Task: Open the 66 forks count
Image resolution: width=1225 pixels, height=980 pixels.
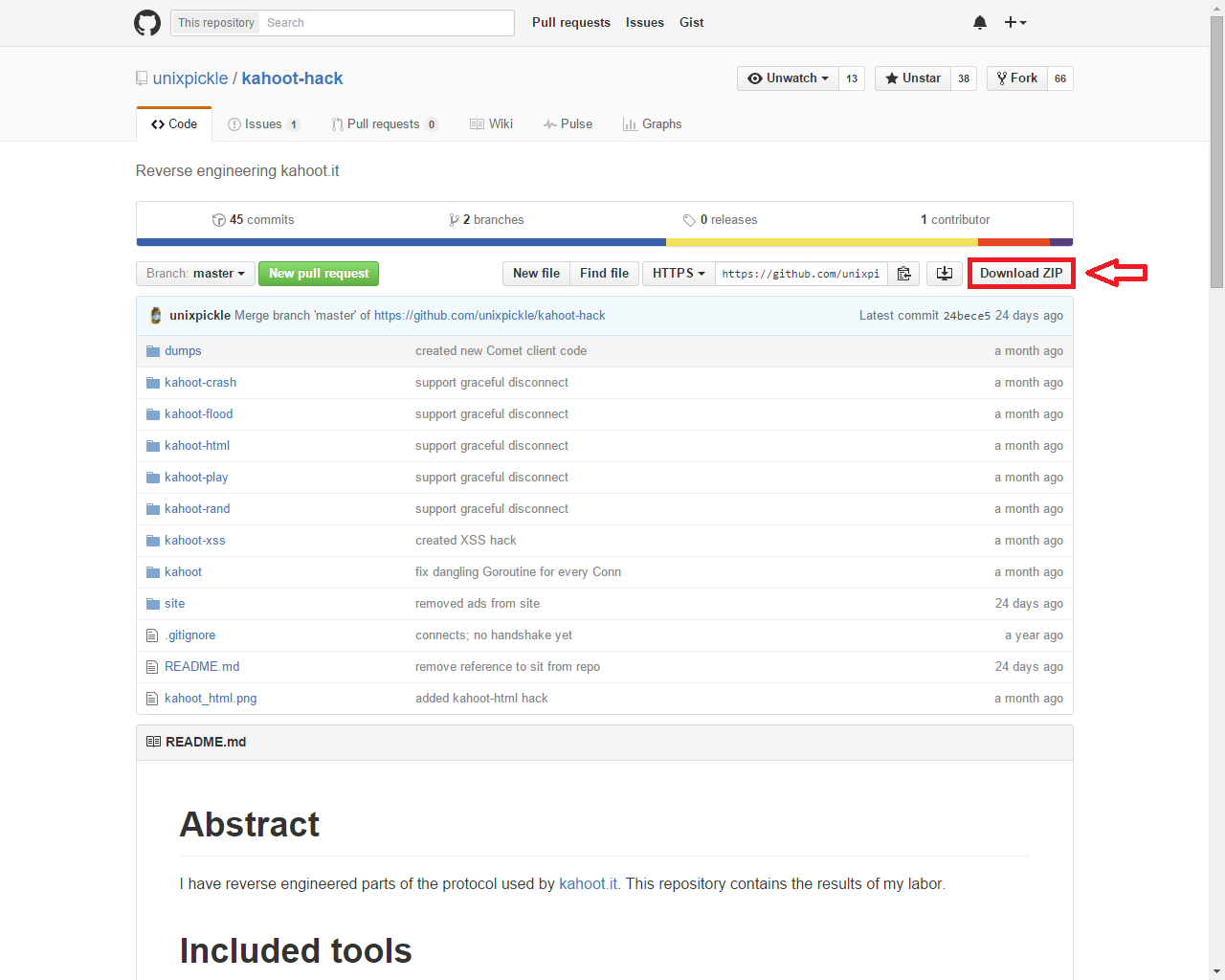Action: pyautogui.click(x=1060, y=78)
